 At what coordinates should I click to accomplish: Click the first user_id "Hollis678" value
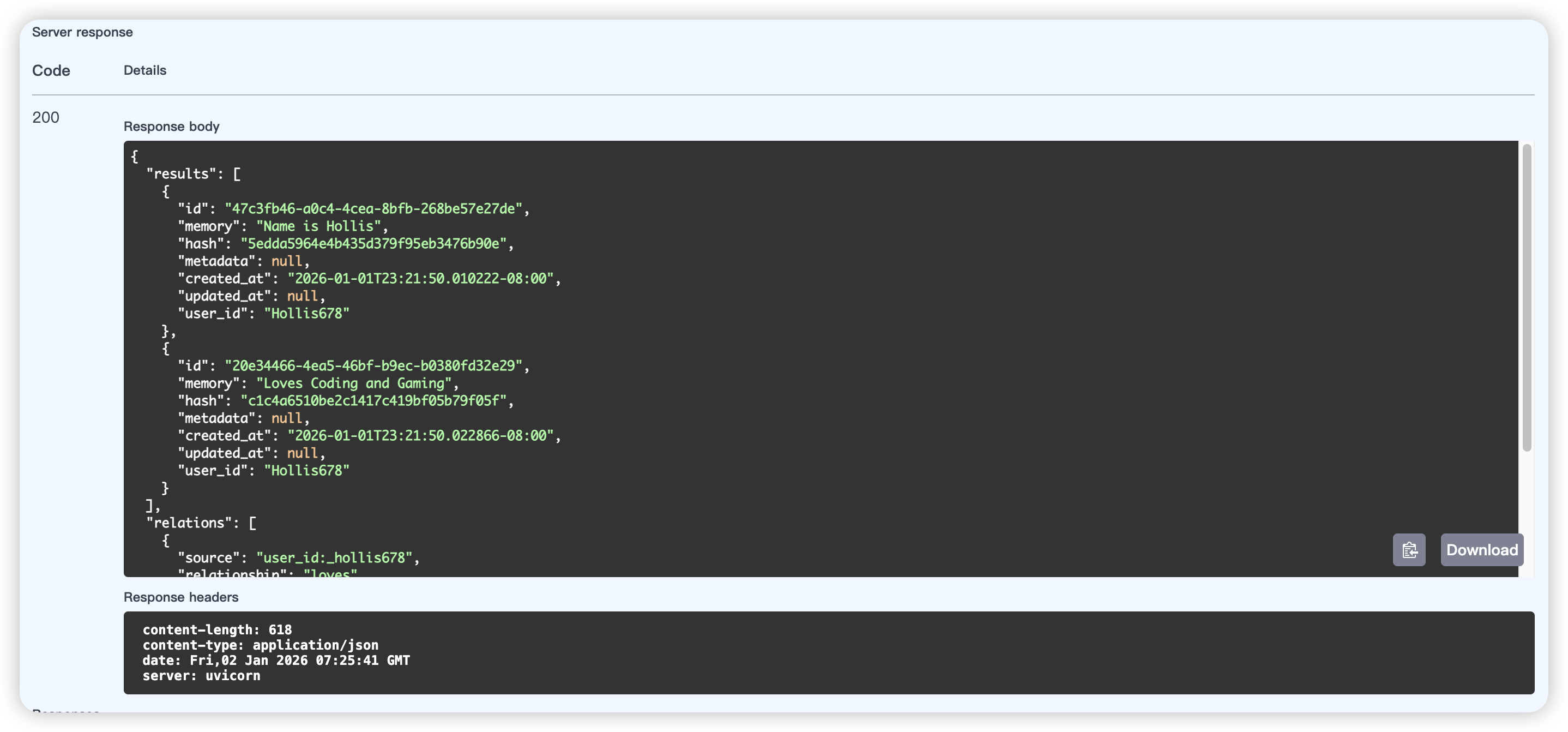(307, 314)
